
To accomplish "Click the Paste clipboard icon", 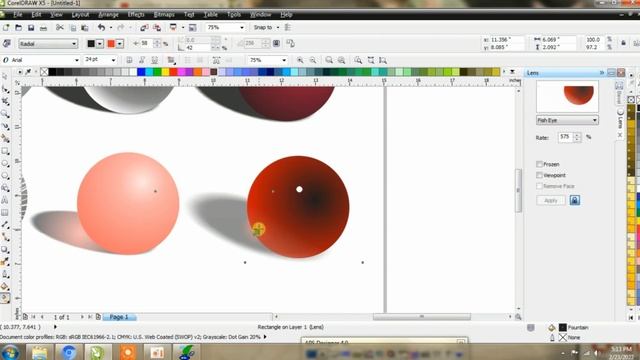I will [x=84, y=28].
